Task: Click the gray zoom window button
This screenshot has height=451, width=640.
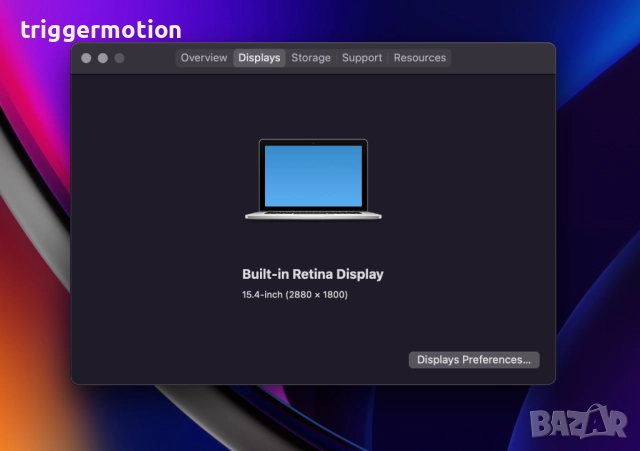Action: click(x=120, y=58)
